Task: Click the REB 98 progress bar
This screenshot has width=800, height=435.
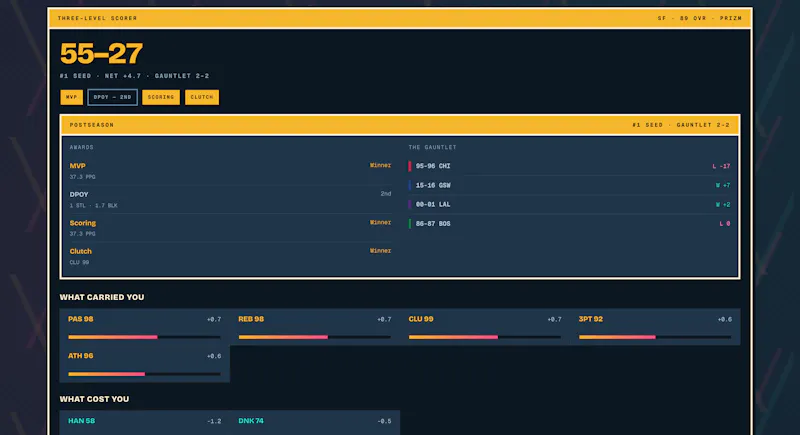Action: pyautogui.click(x=315, y=337)
